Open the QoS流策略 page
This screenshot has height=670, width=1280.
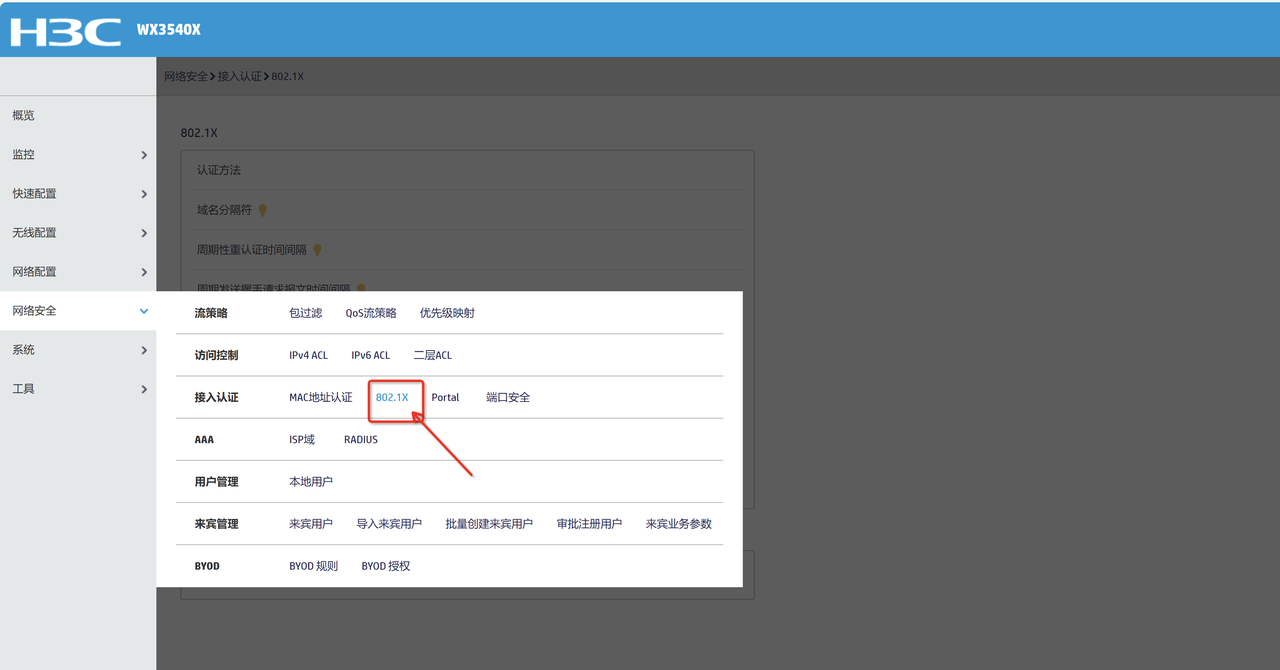371,313
